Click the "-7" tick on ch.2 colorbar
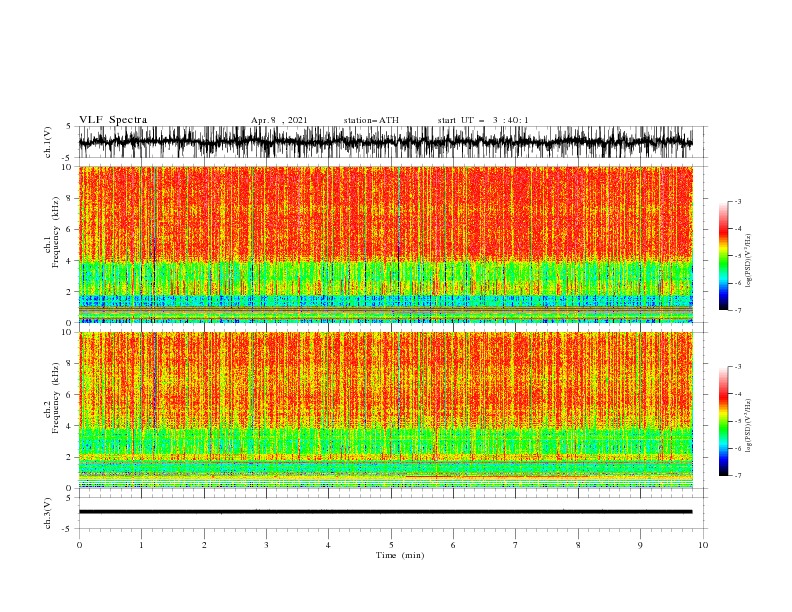Image resolution: width=792 pixels, height=612 pixels. (737, 476)
